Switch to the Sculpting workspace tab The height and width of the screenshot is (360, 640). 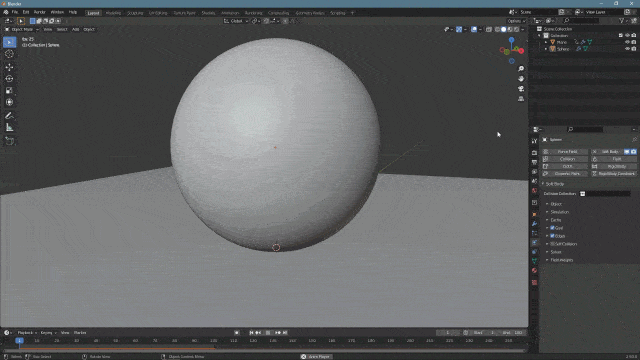135,13
